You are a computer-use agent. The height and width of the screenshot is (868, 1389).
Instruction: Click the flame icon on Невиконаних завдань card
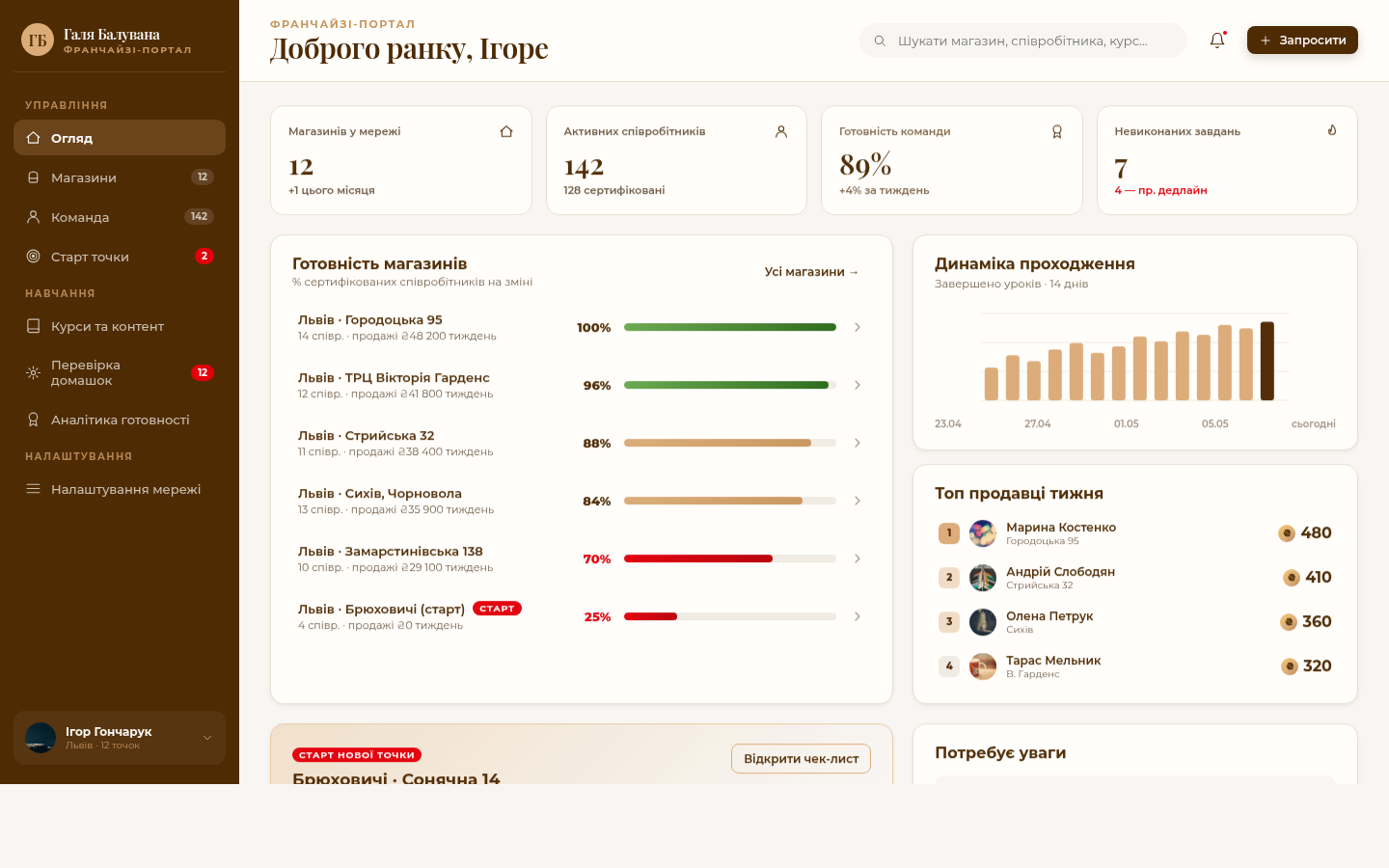1332,130
